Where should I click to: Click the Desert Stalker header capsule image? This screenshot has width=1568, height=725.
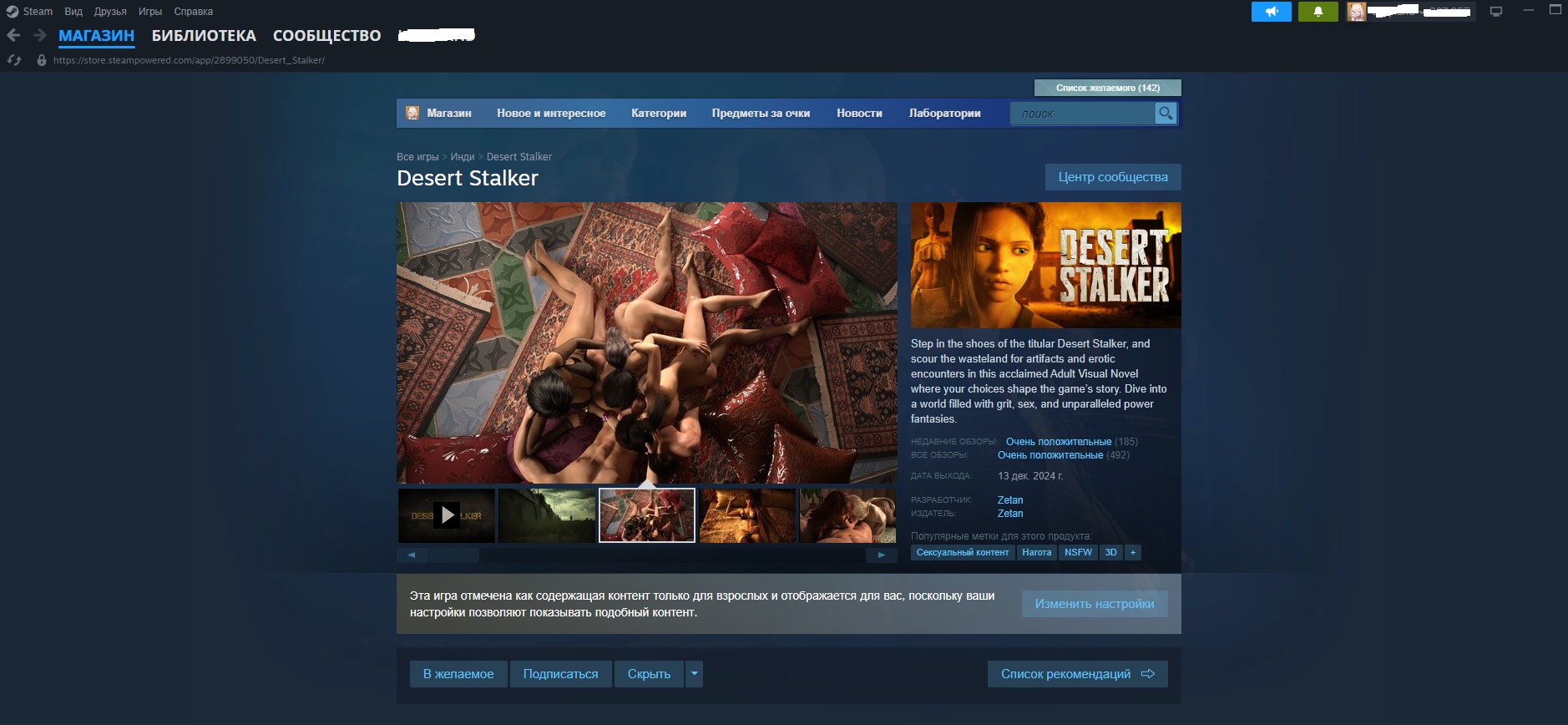click(1045, 265)
